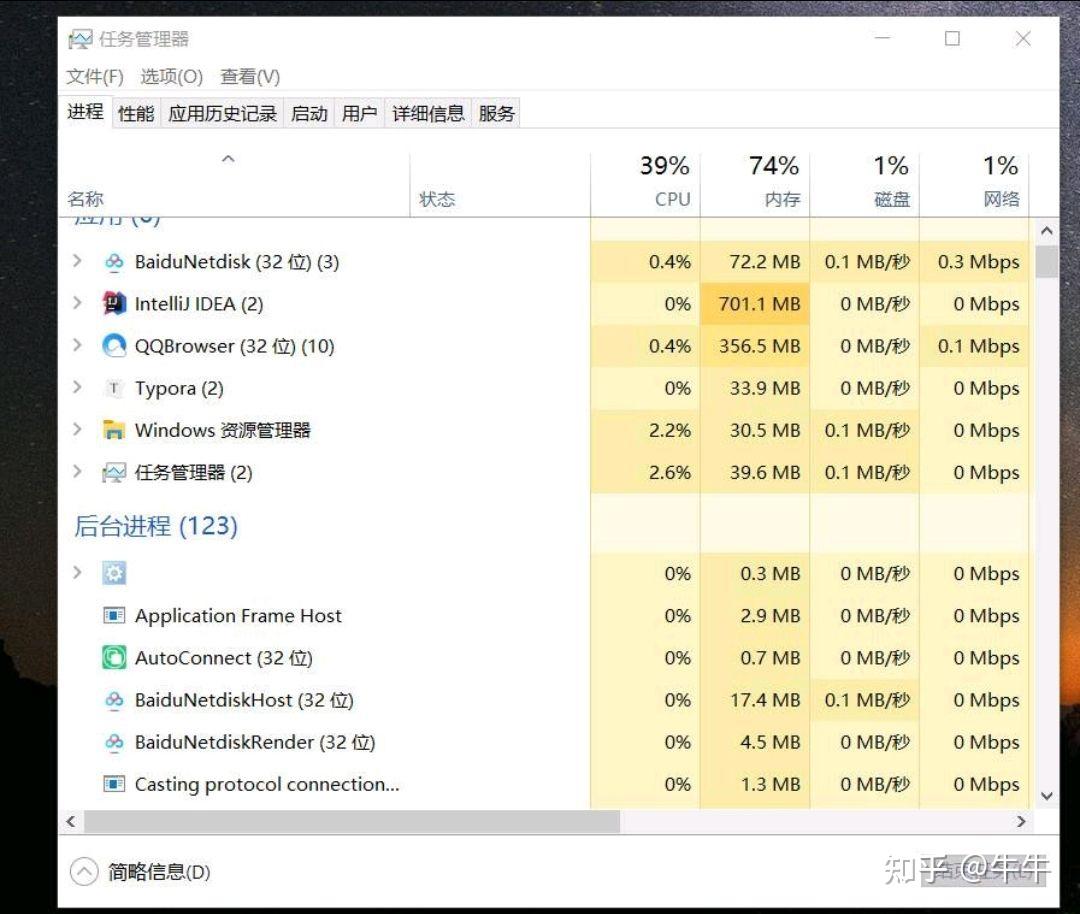Expand the BaiduNetdisk process group
This screenshot has height=914, width=1080.
[78, 262]
